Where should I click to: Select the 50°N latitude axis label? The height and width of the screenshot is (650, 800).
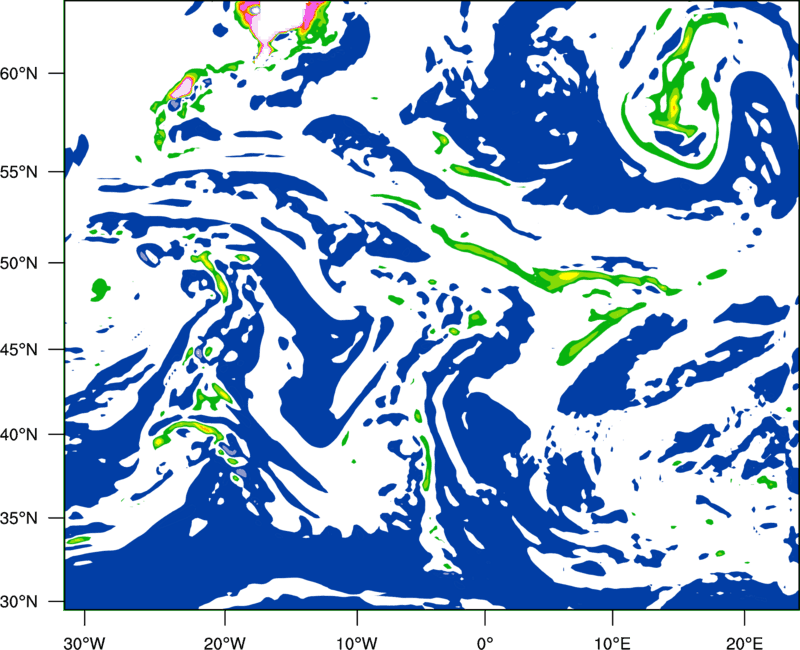(x=19, y=263)
